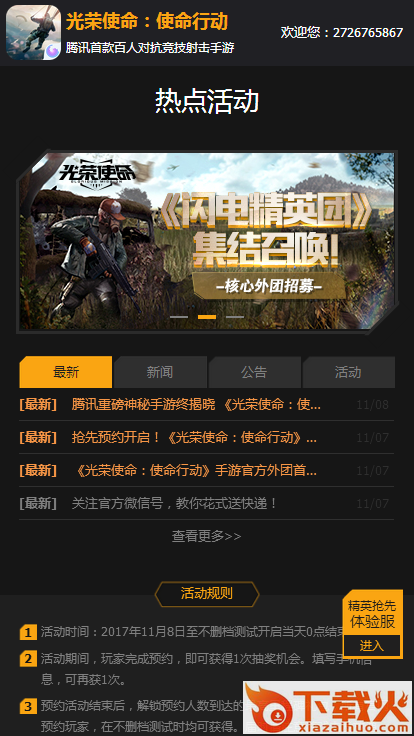414x736 pixels.
Task: Select first carousel indicator dash
Action: [x=179, y=317]
